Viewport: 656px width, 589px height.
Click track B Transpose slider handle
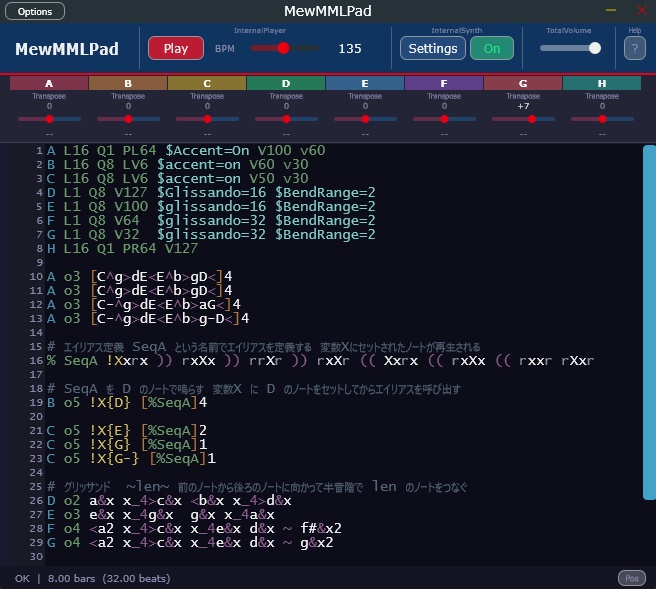pyautogui.click(x=128, y=119)
